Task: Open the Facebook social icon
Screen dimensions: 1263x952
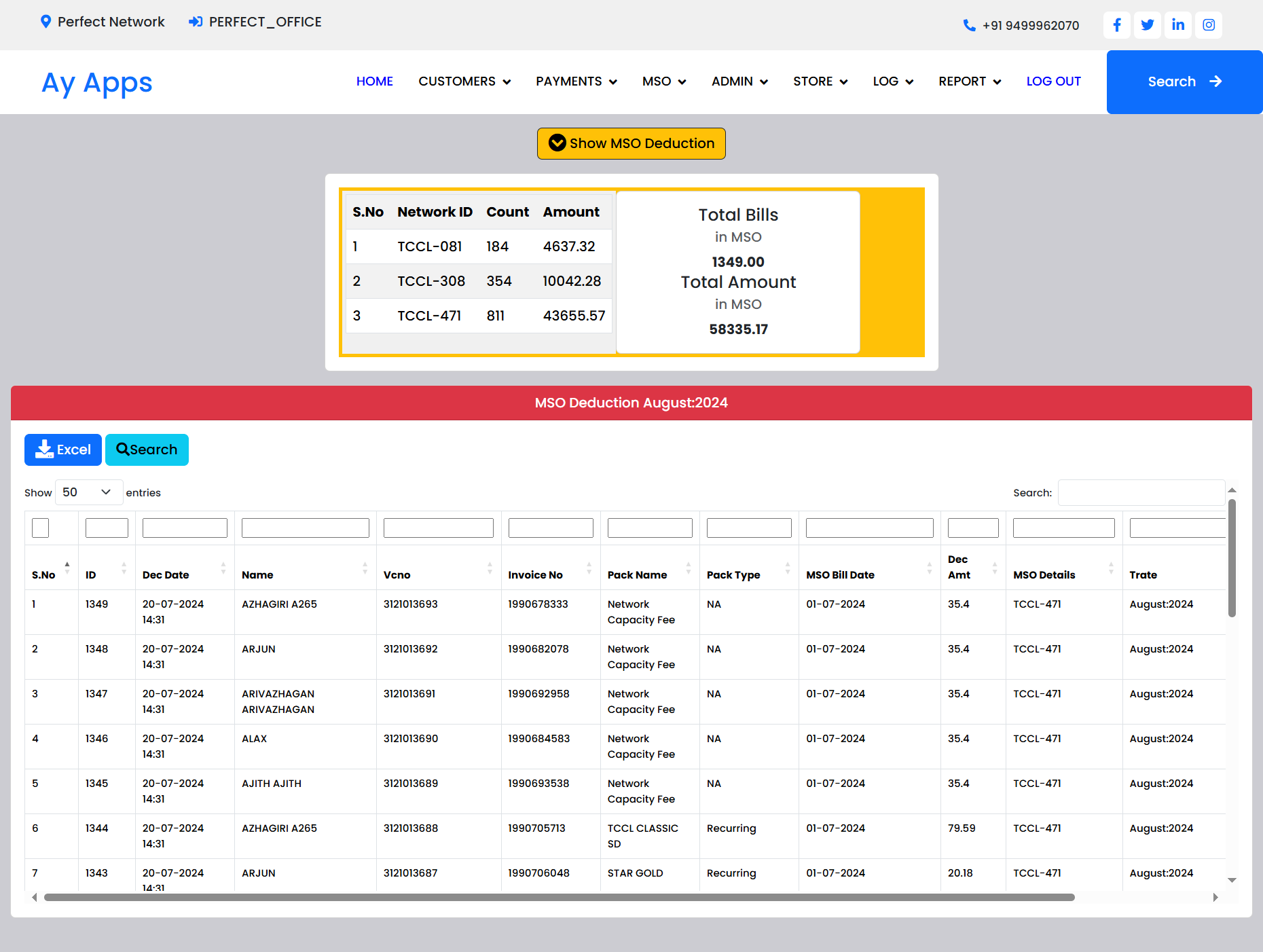Action: pyautogui.click(x=1116, y=25)
